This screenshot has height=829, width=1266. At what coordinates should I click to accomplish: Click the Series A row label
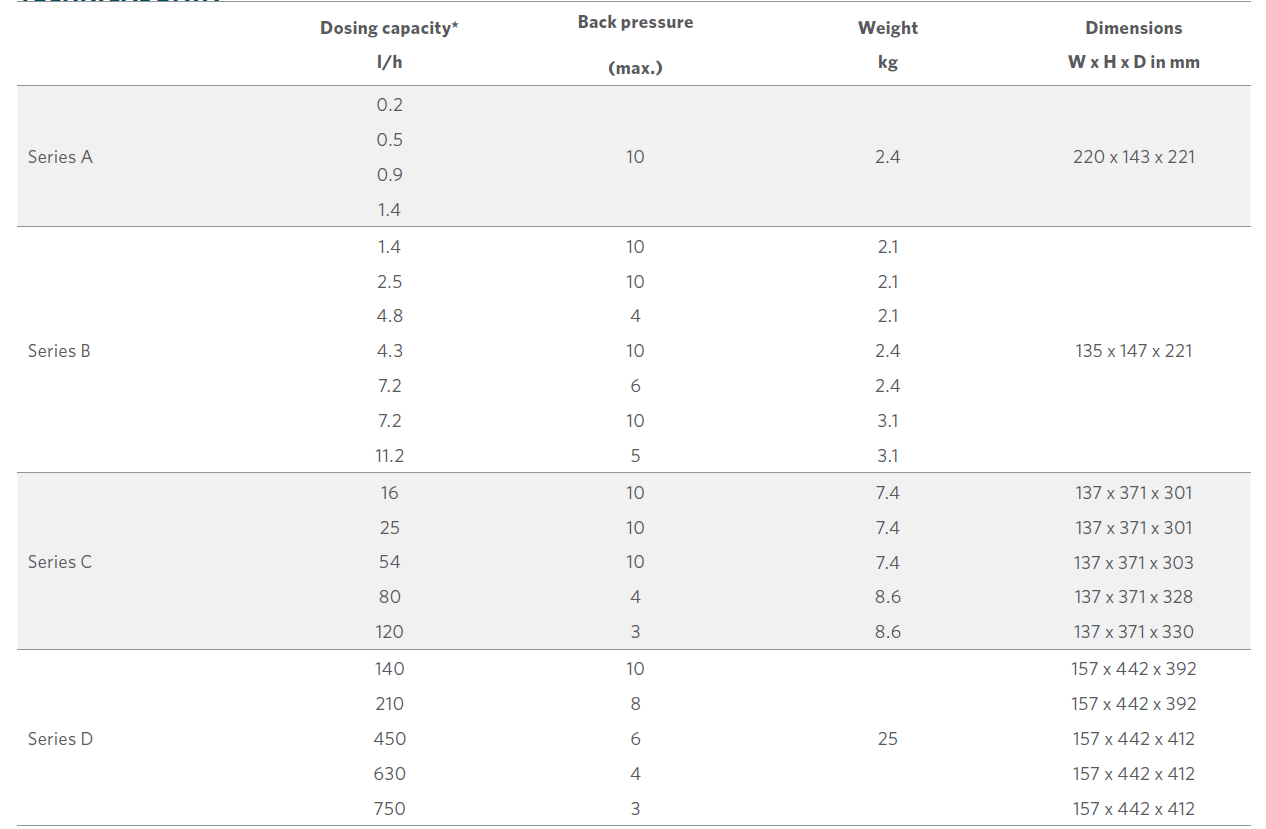(60, 157)
